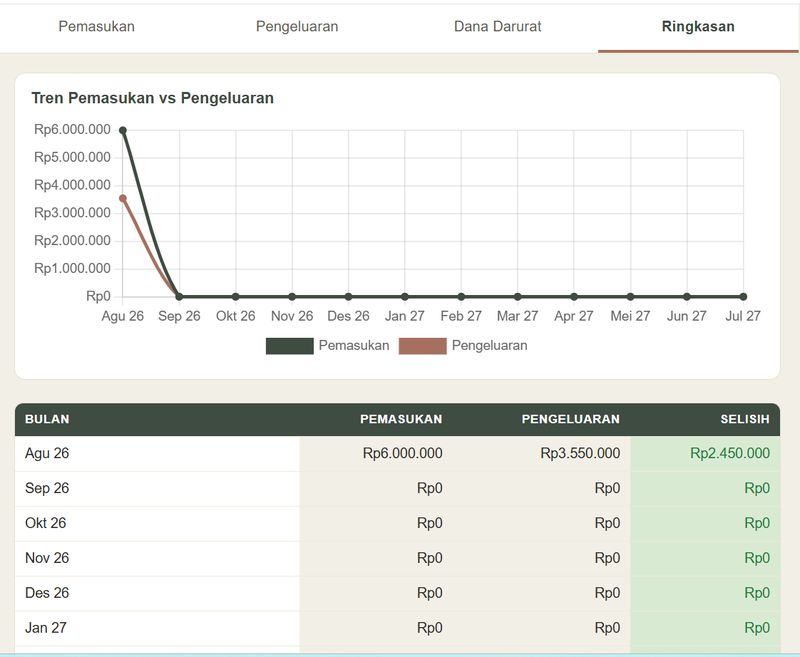Click the PENGELUARAN column header
800x657 pixels.
(x=570, y=419)
